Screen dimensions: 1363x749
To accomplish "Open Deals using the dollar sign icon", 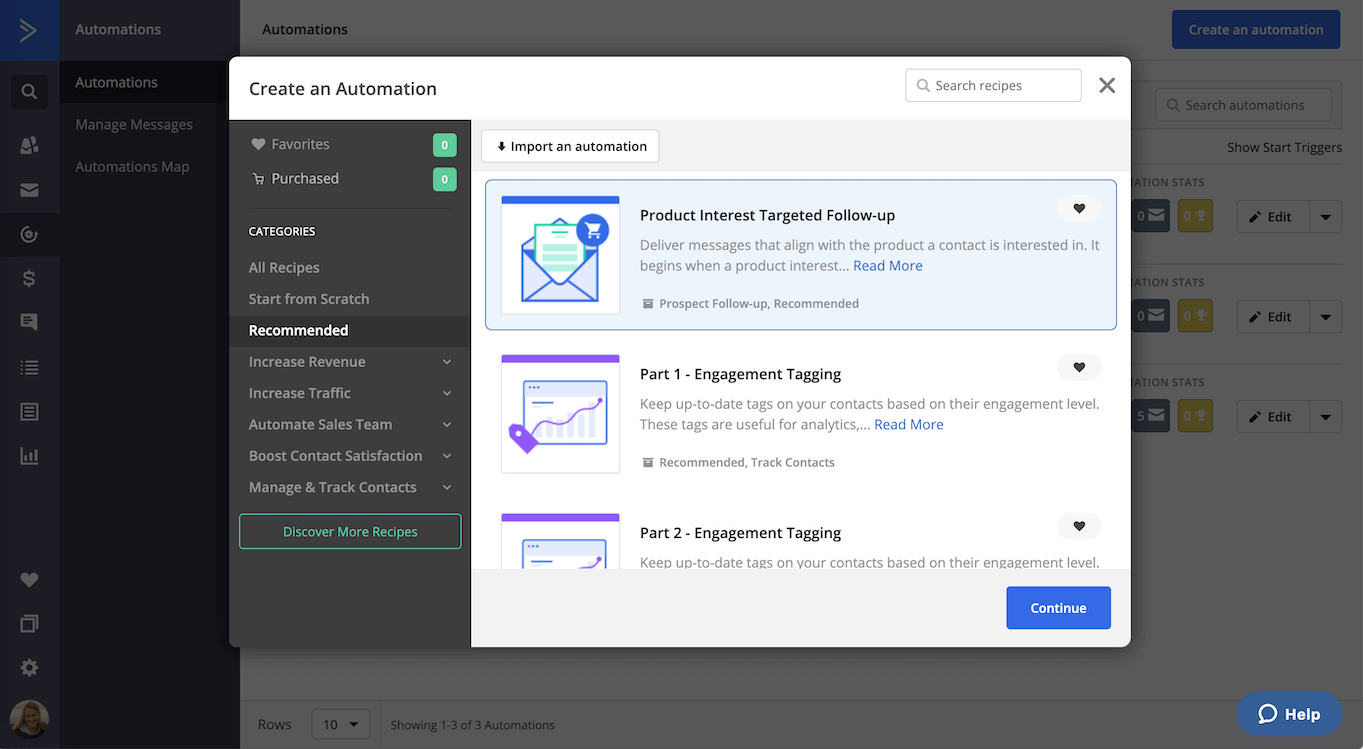I will click(29, 278).
